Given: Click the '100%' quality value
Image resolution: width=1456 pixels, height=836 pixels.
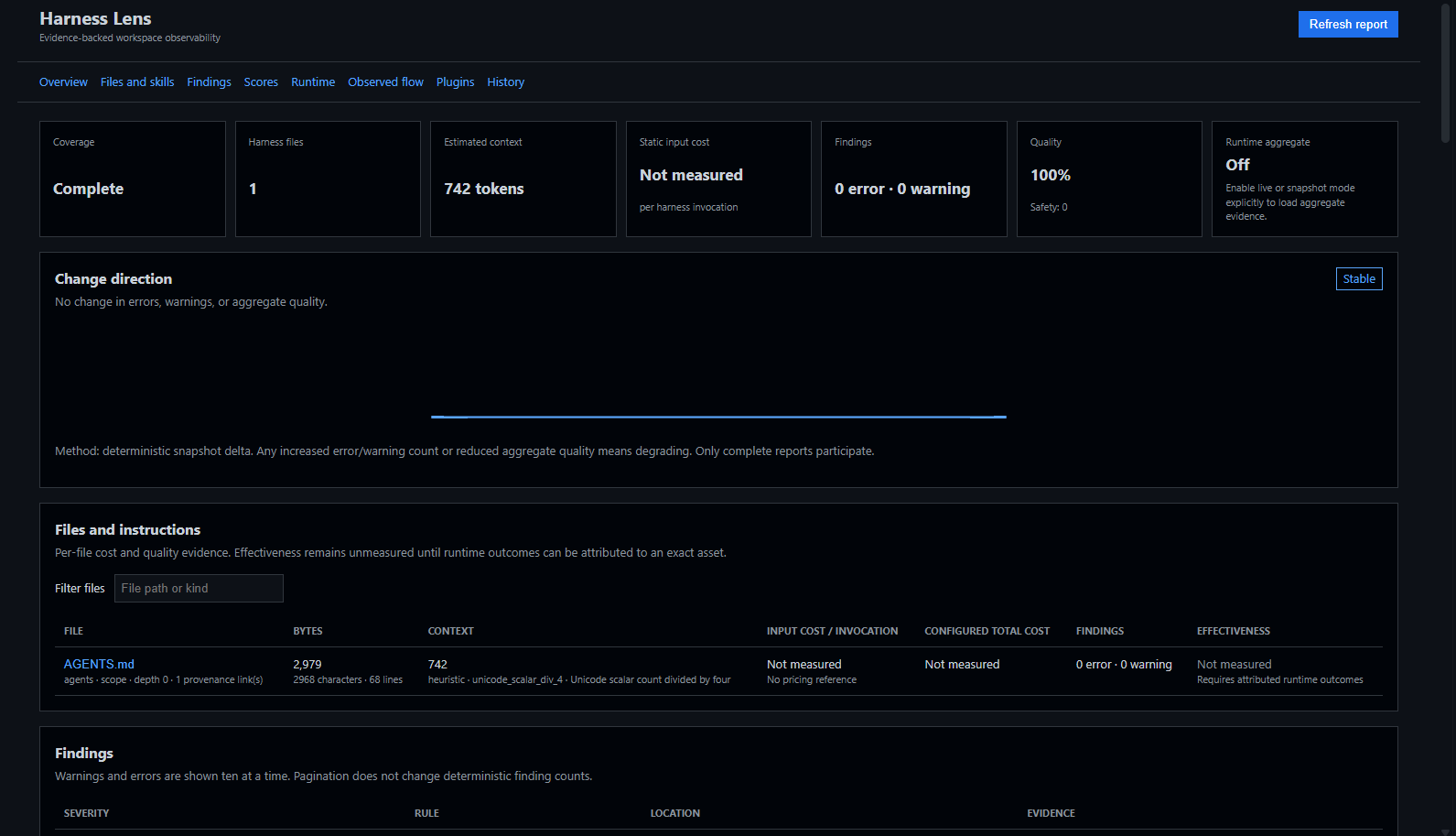Looking at the screenshot, I should (1050, 175).
